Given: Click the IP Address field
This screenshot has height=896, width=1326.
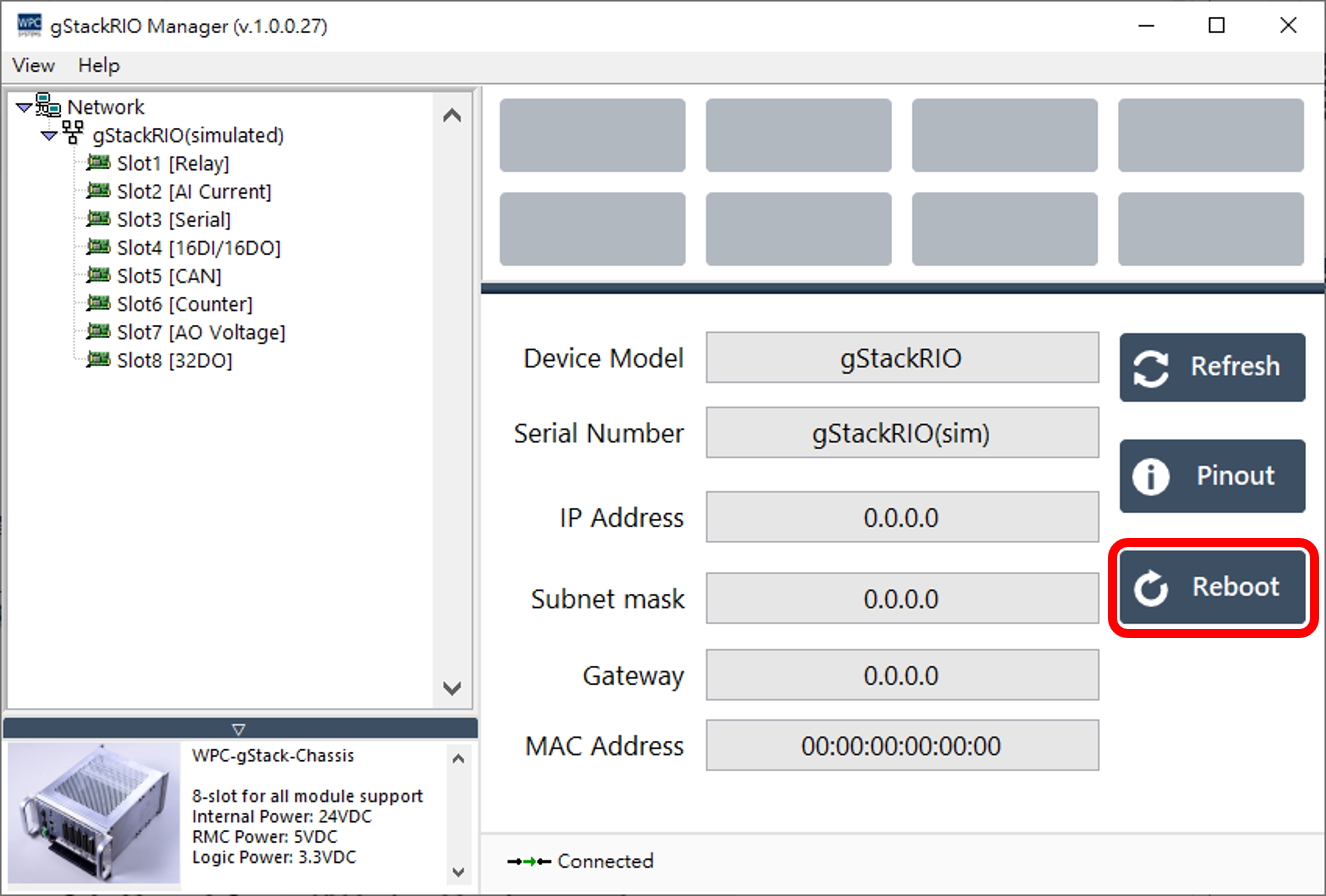Looking at the screenshot, I should 901,518.
